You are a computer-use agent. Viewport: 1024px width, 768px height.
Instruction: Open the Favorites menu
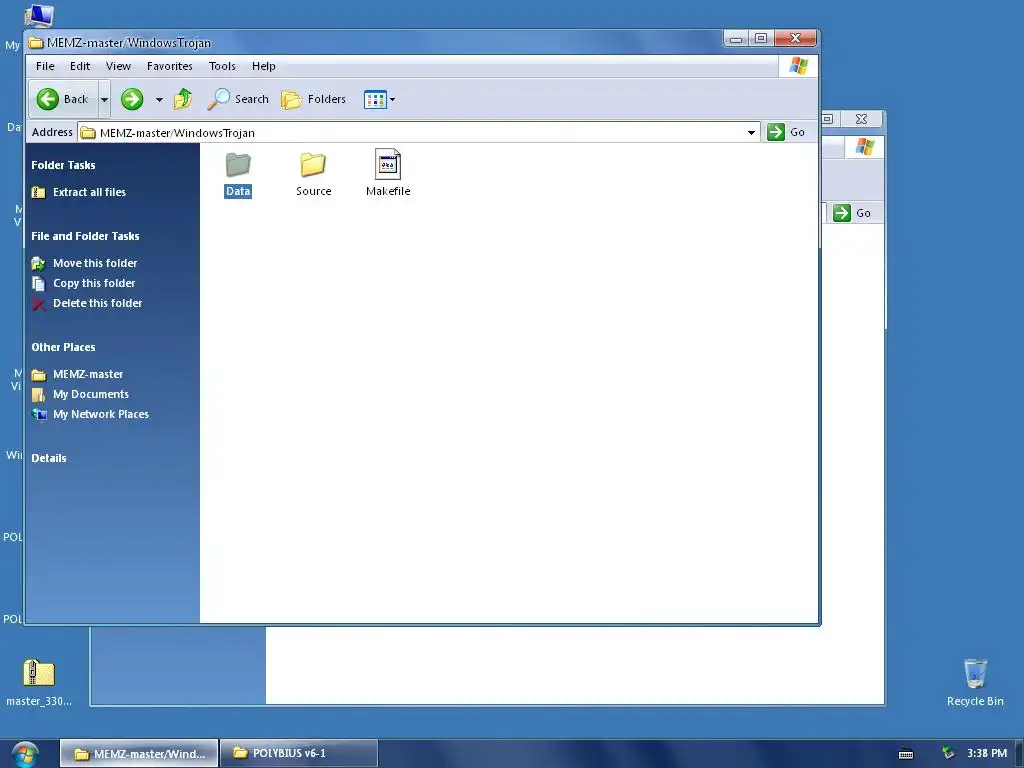click(x=169, y=66)
